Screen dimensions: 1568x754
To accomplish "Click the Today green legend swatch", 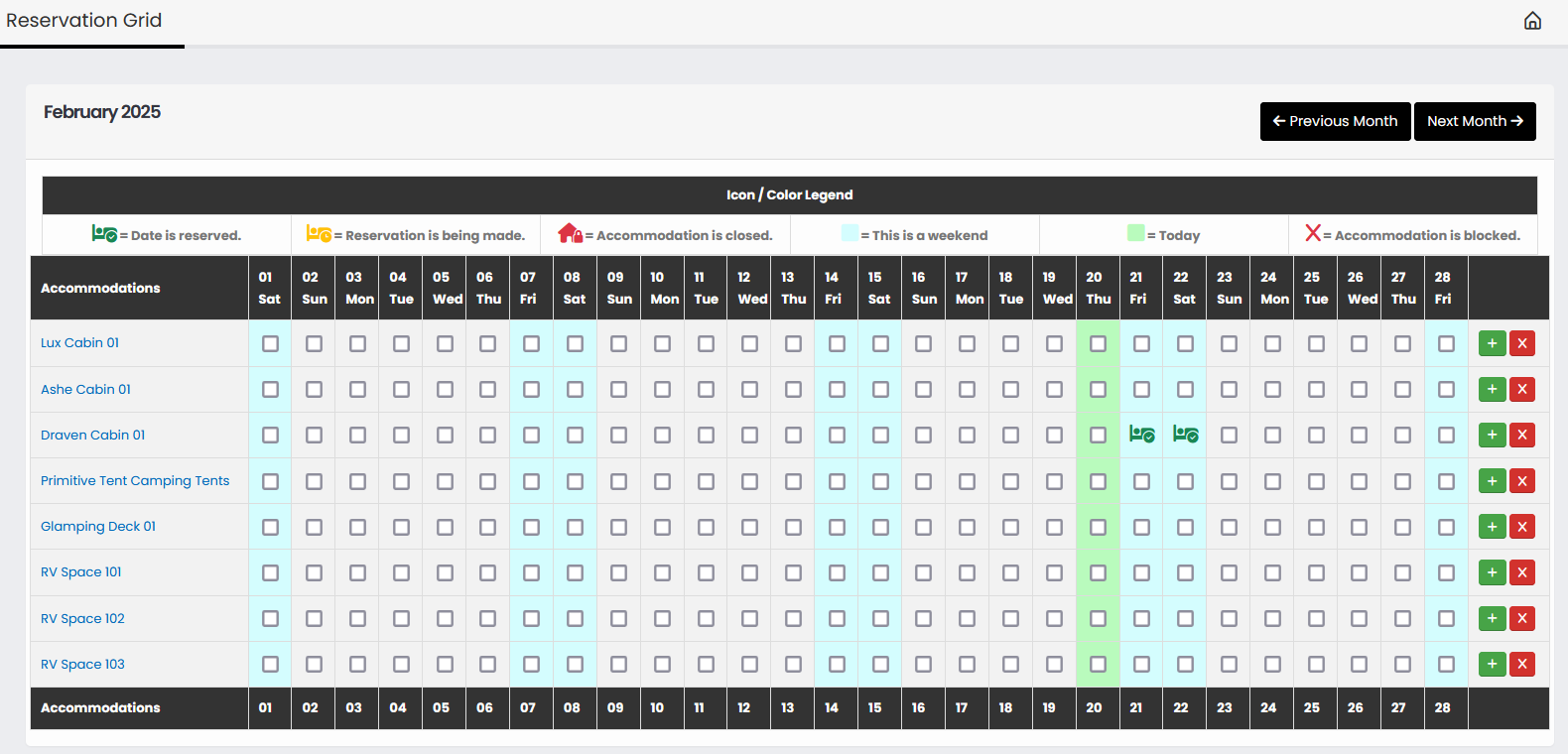I will point(1135,233).
